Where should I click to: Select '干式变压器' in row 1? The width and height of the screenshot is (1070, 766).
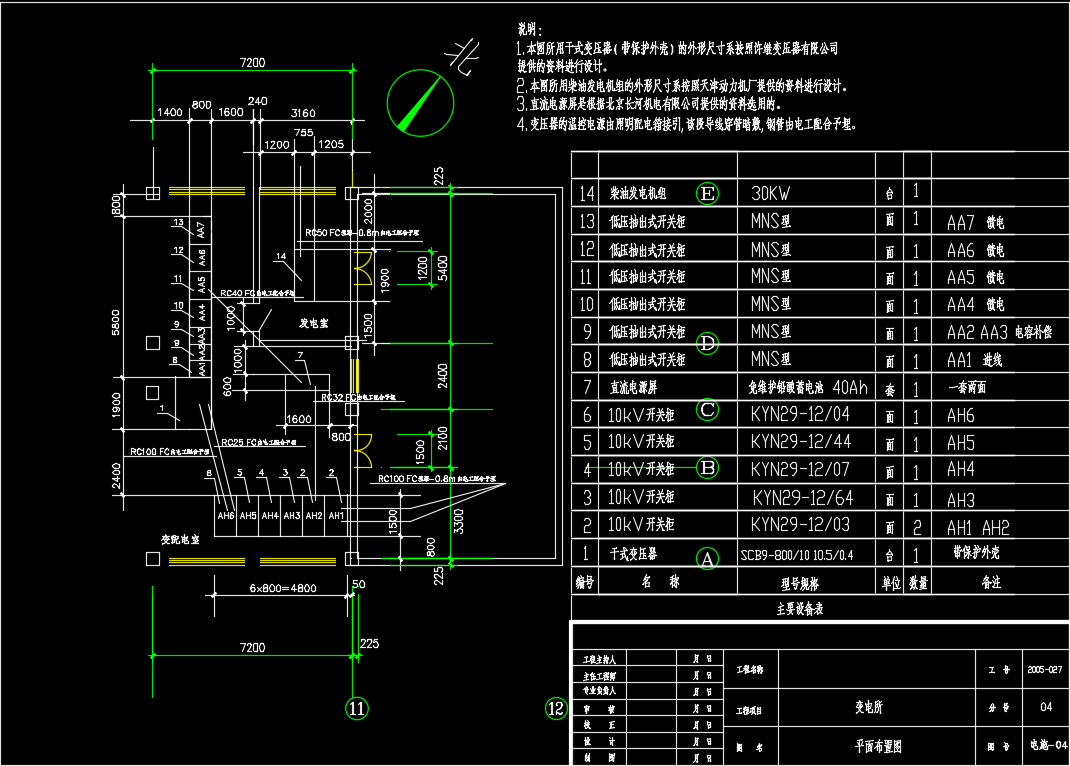tap(633, 554)
